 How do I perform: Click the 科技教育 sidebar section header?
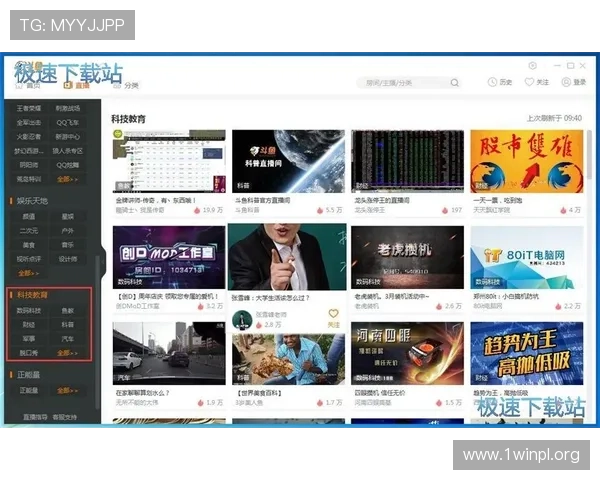click(32, 295)
